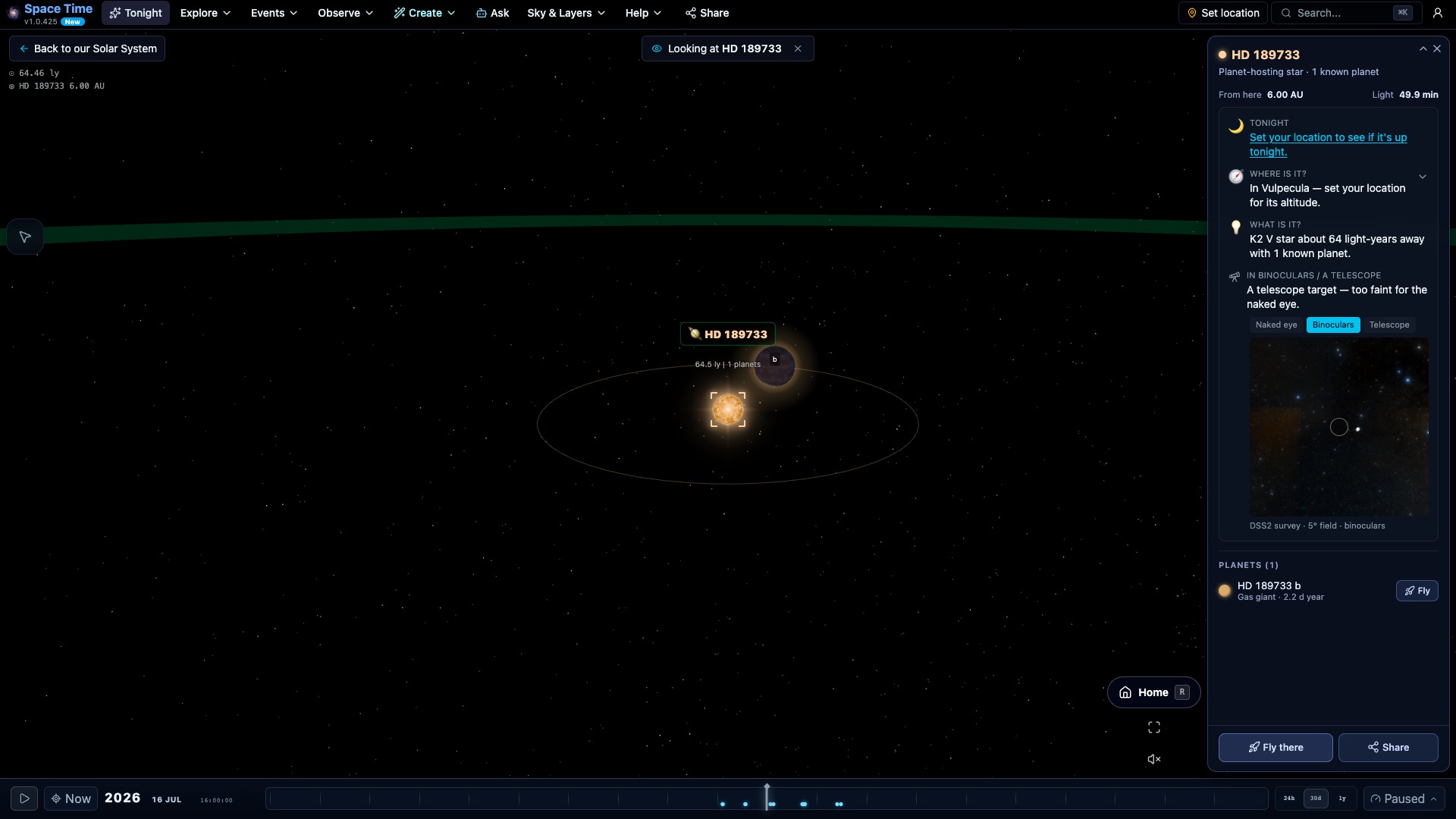The width and height of the screenshot is (1456, 819).
Task: Click the Set location button
Action: 1222,13
